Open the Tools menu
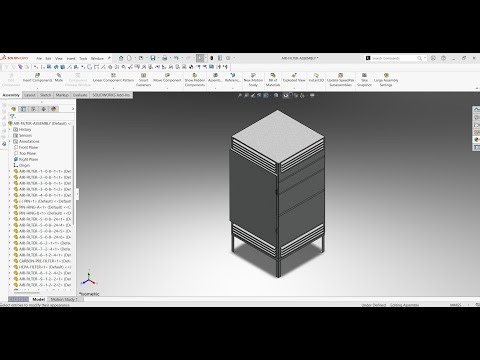The image size is (480, 360). tap(83, 58)
